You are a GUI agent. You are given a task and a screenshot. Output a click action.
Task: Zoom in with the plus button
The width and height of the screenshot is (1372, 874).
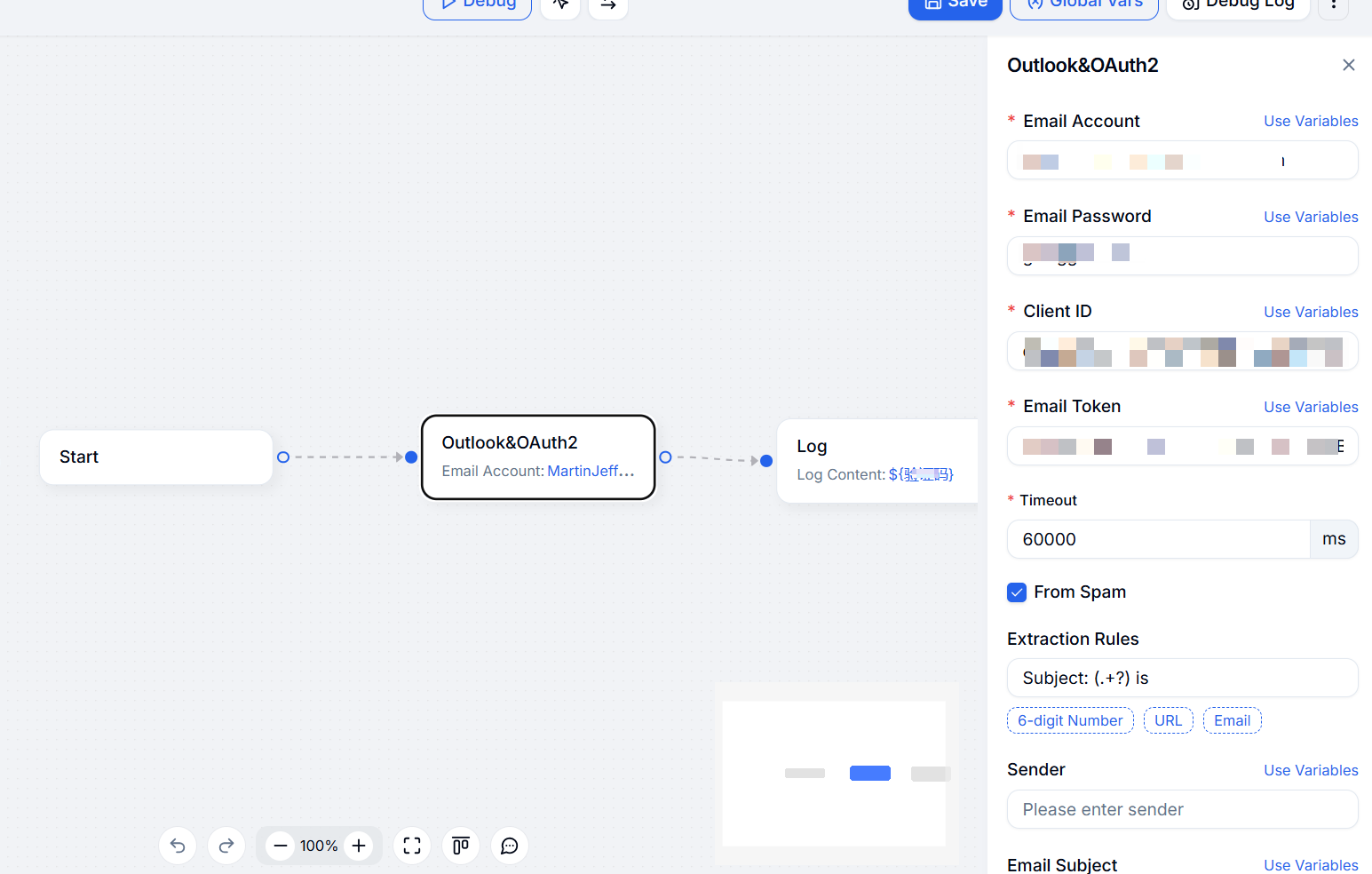click(359, 846)
